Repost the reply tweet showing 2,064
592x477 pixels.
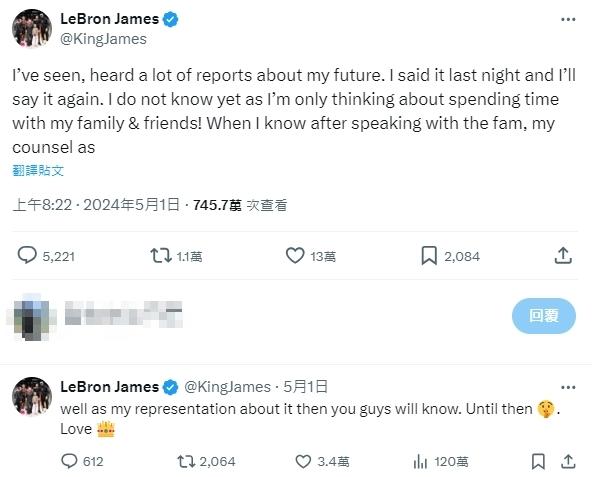point(186,462)
